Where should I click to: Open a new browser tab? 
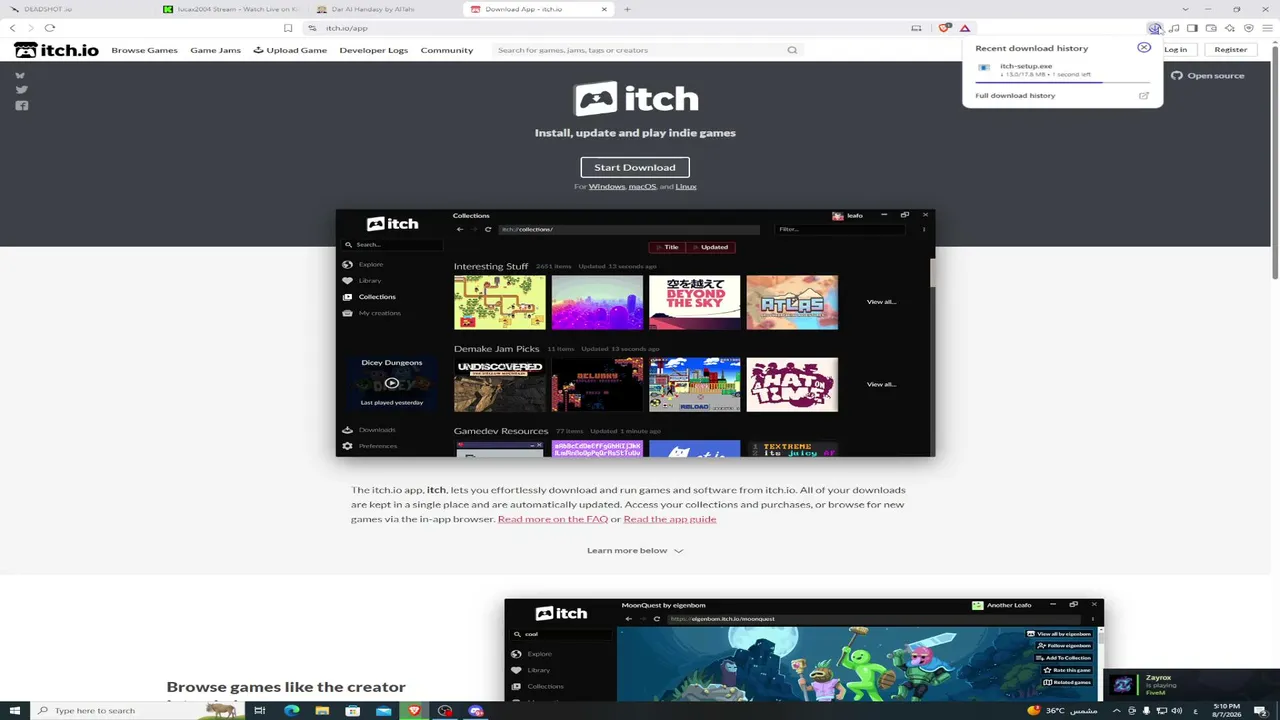tap(627, 9)
